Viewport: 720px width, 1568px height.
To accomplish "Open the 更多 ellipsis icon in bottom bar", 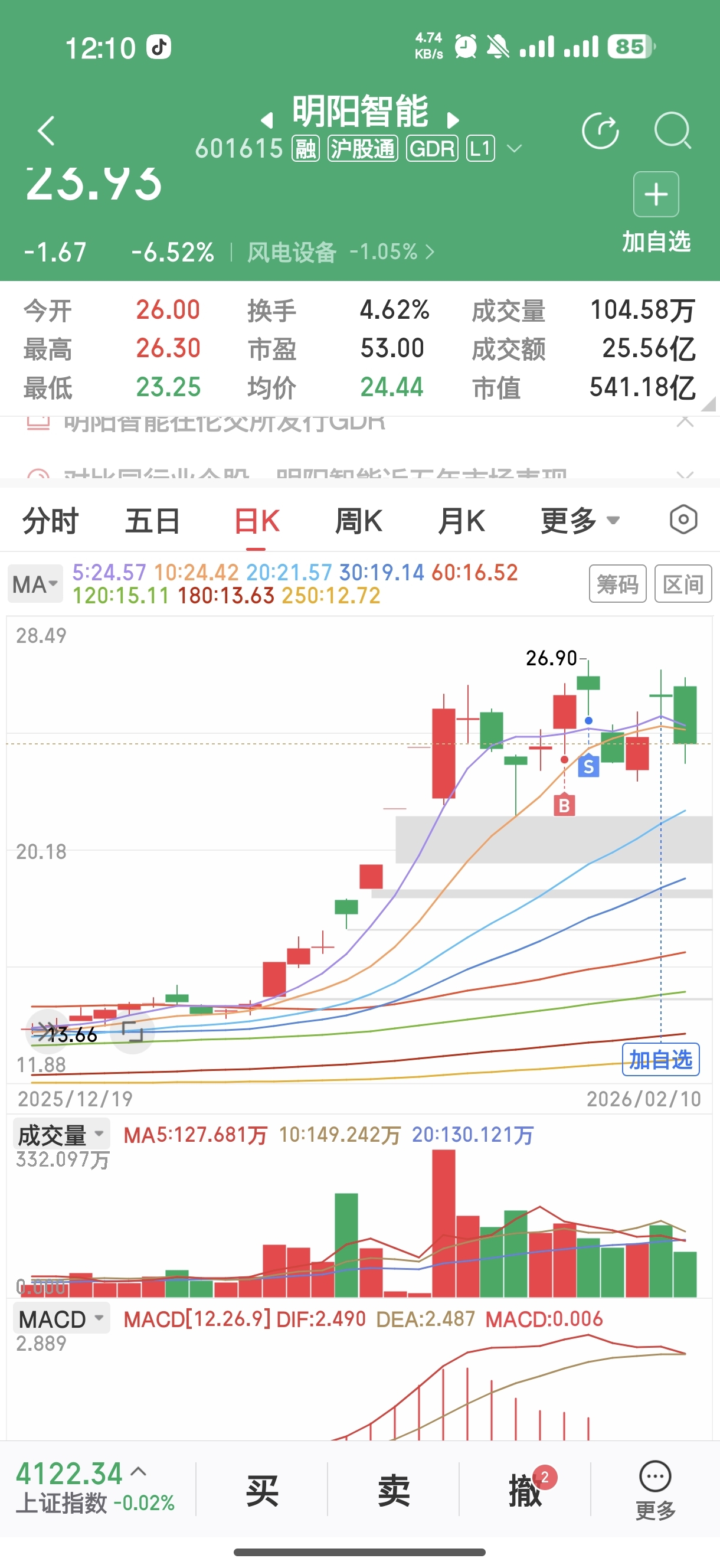I will coord(656,1476).
